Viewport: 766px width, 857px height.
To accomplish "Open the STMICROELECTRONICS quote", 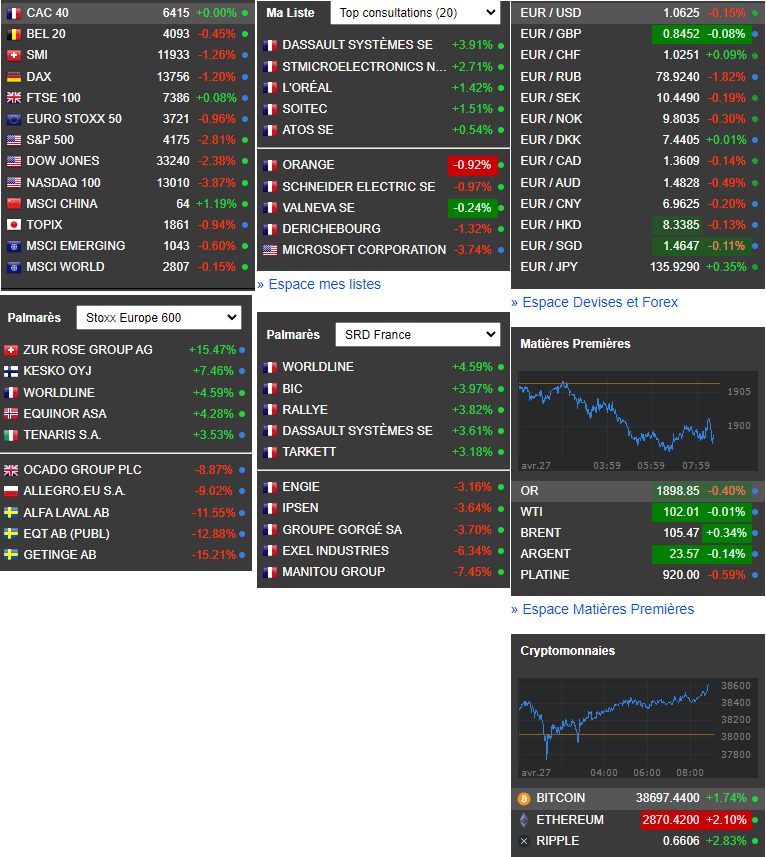I will tap(364, 67).
